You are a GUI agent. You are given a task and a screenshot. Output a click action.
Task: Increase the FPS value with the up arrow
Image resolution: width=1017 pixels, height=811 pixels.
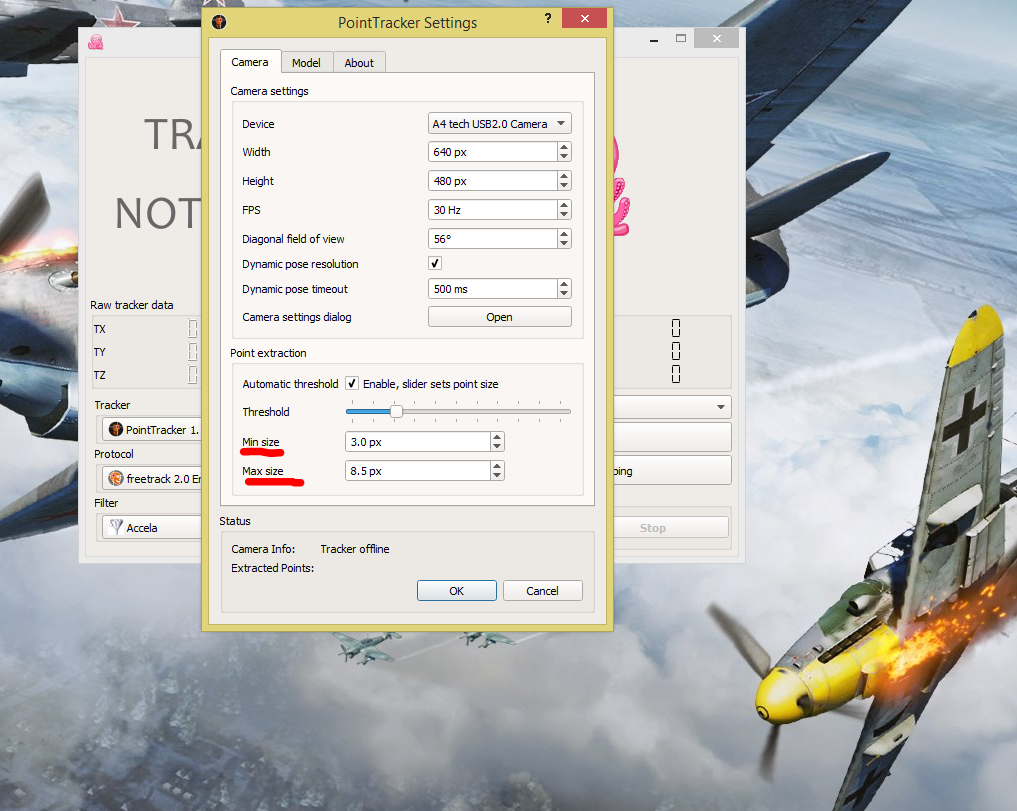(x=564, y=205)
